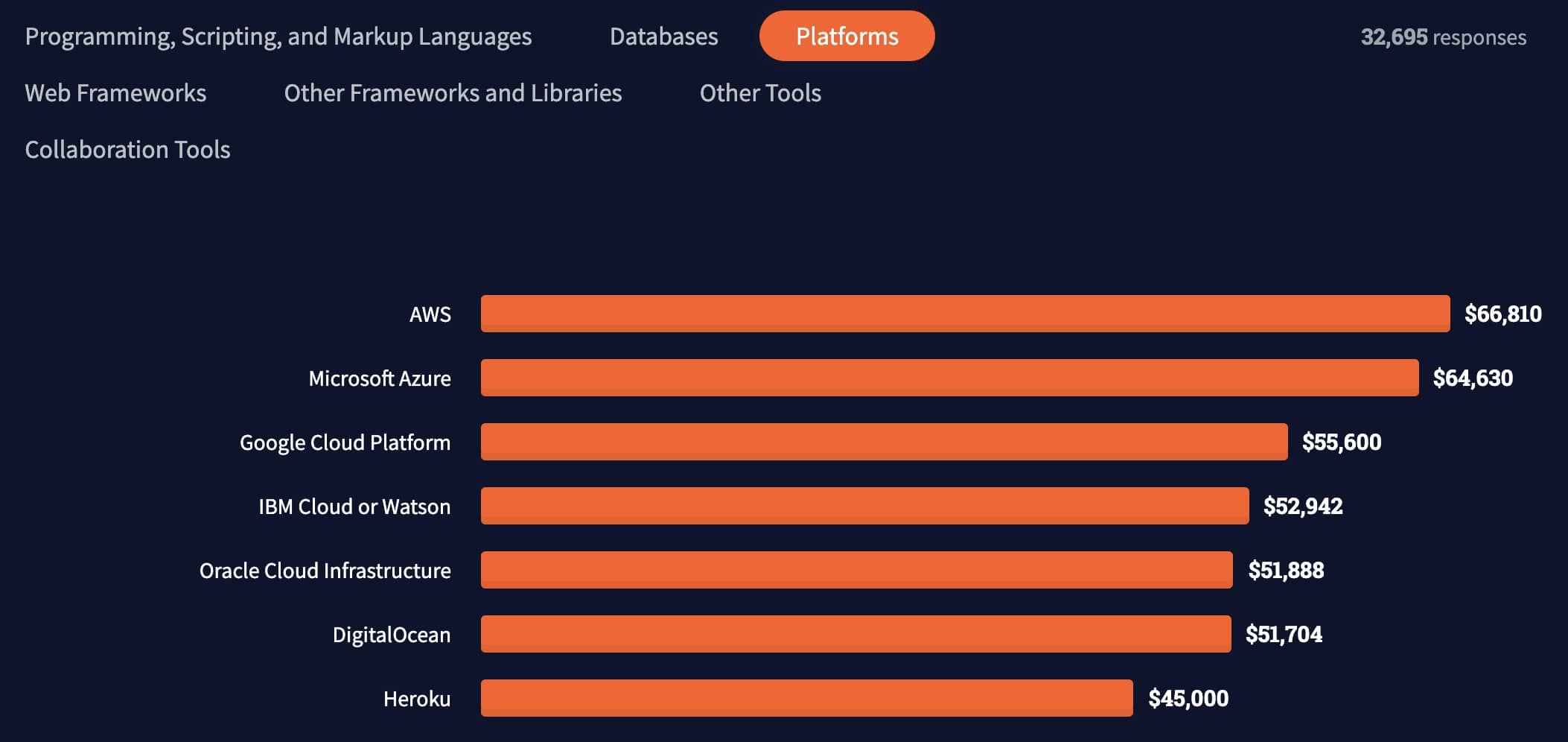Click the DigitalOcean bar
Image resolution: width=1568 pixels, height=742 pixels.
pos(855,634)
